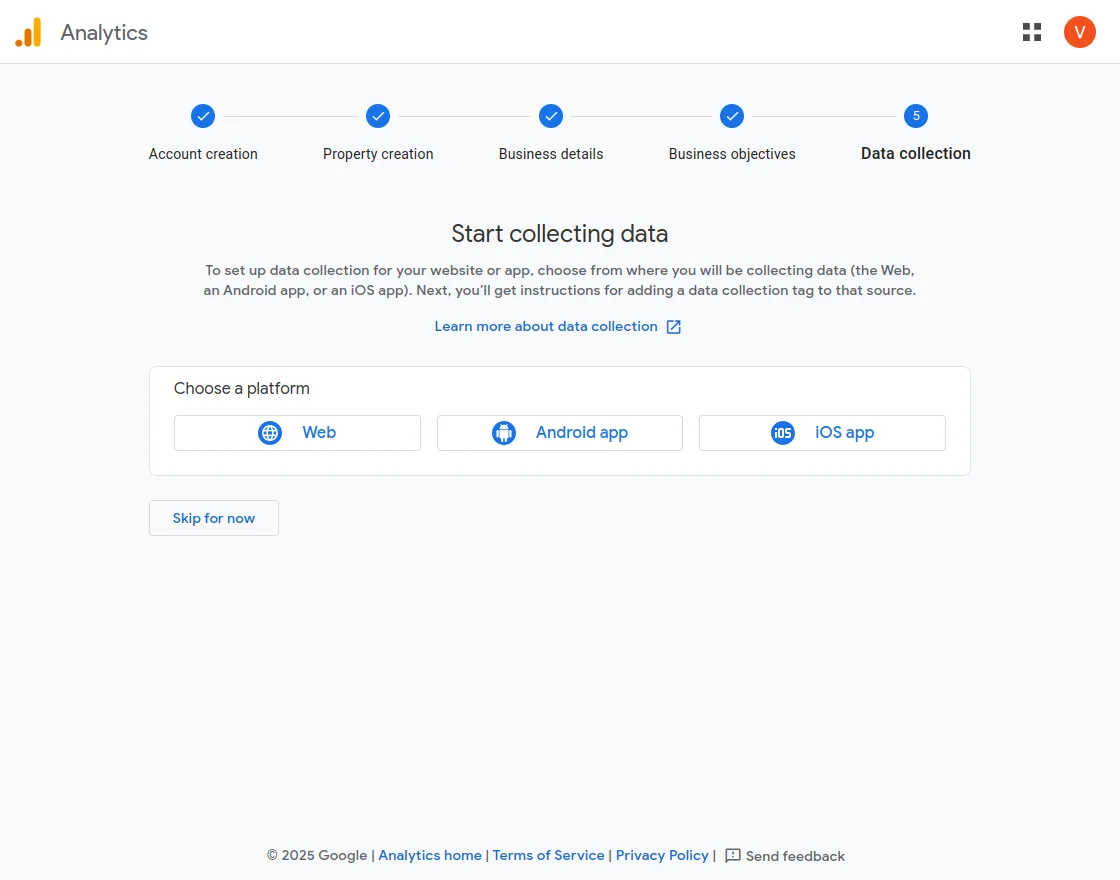Choose the Android app platform option

pyautogui.click(x=559, y=432)
